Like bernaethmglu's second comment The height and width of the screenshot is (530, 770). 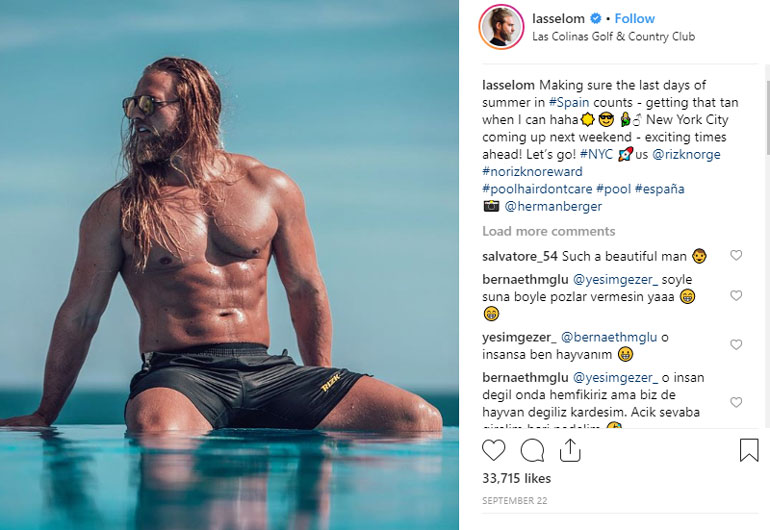point(736,402)
